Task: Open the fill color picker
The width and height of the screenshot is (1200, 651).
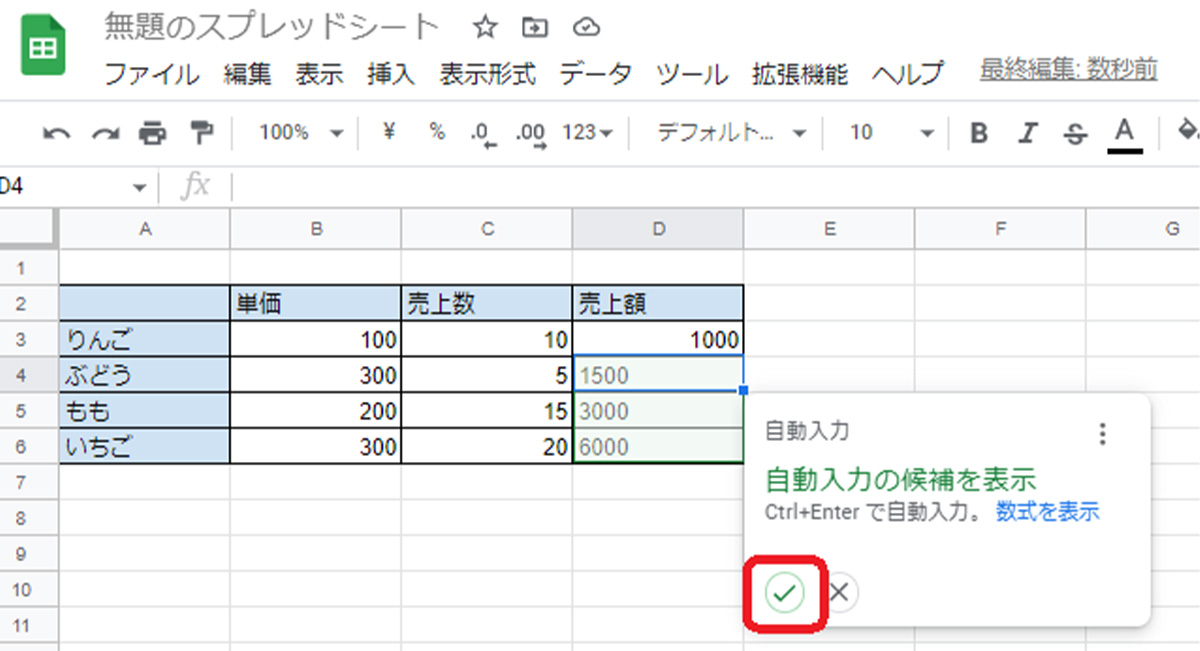Action: click(1189, 131)
